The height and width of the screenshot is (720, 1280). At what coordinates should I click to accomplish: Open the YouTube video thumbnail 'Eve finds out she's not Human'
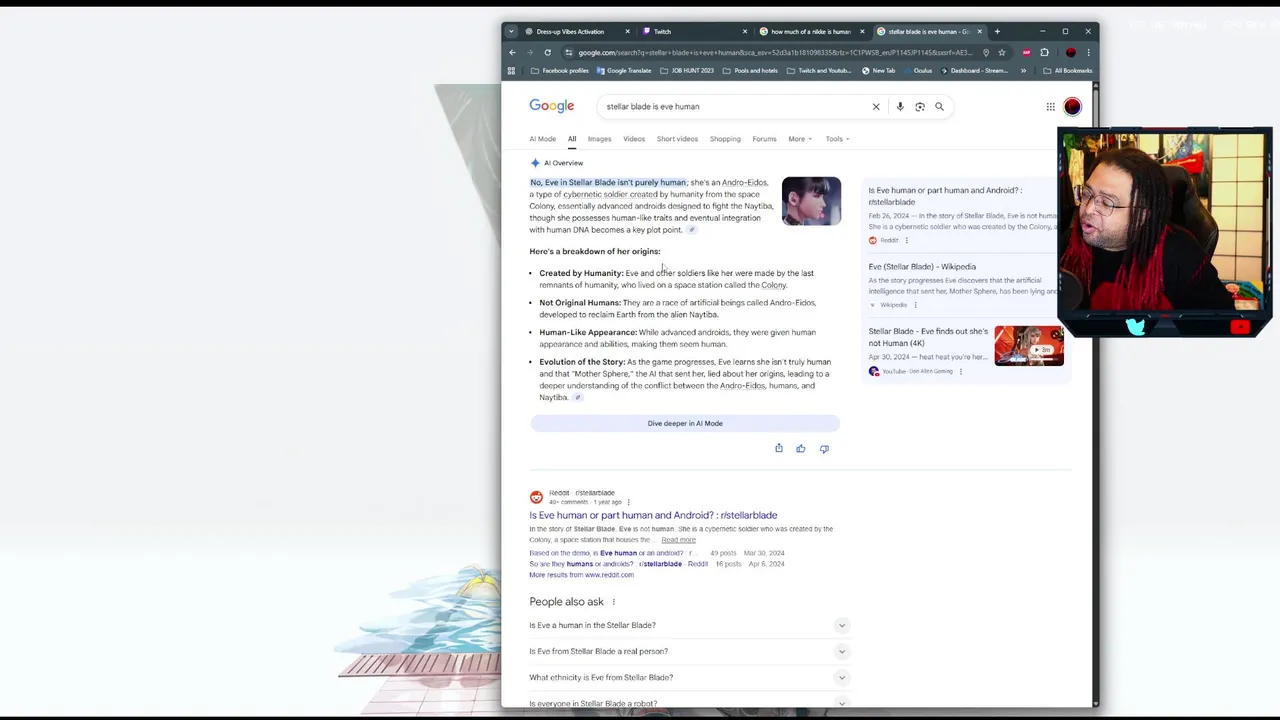coord(1029,346)
